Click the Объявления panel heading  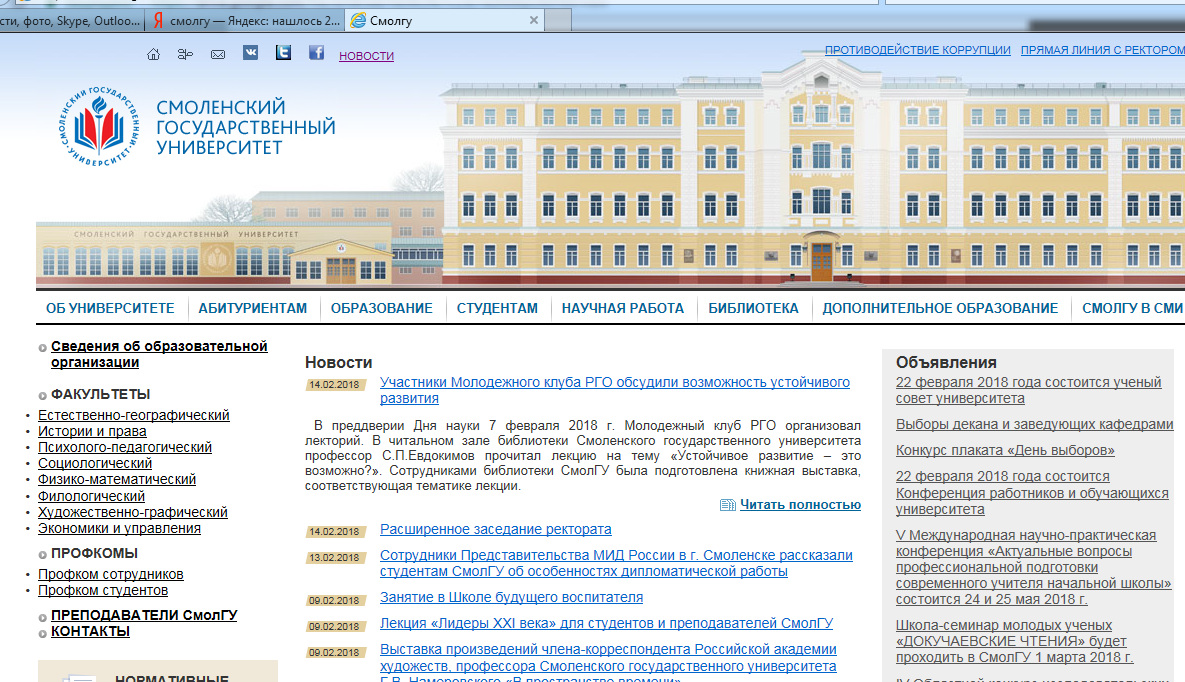pos(946,362)
